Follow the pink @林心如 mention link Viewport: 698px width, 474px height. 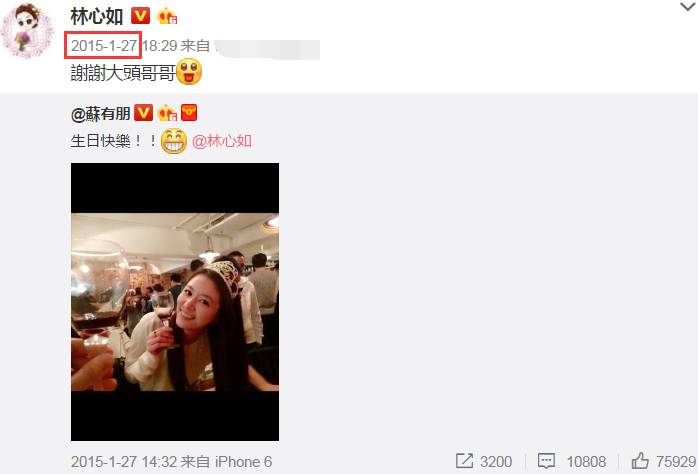222,141
